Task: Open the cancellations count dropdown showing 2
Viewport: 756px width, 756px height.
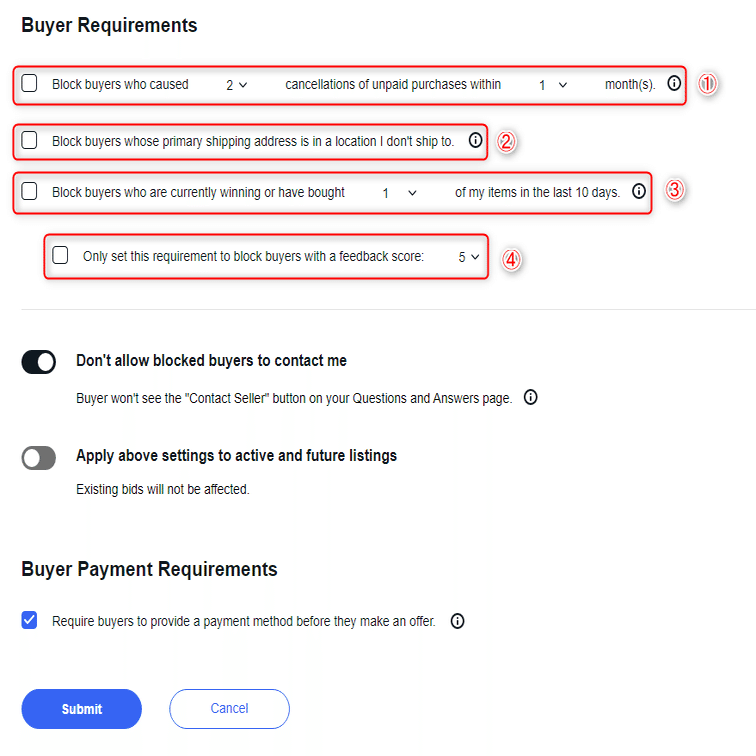Action: click(x=236, y=85)
